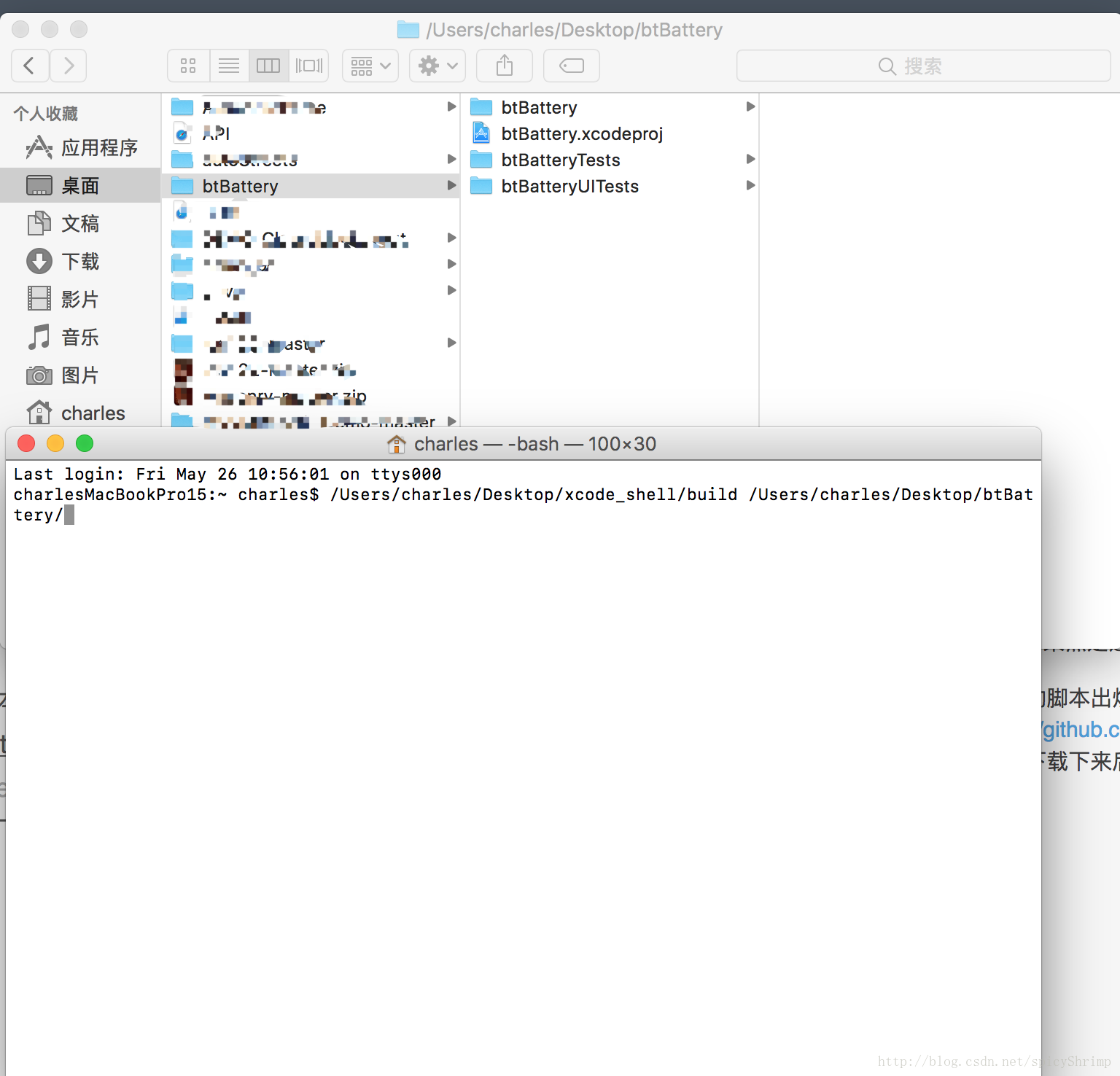
Task: Click the folder proxy icon in Finder title bar
Action: 408,30
